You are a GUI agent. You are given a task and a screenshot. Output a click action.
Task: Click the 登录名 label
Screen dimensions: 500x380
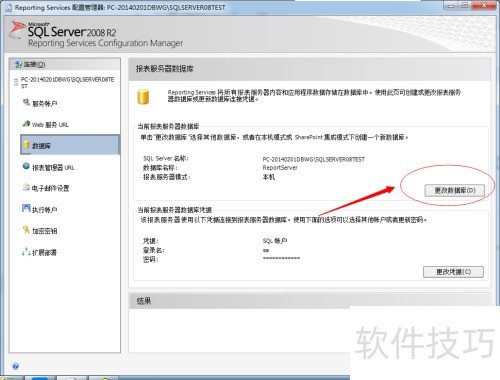coord(154,250)
